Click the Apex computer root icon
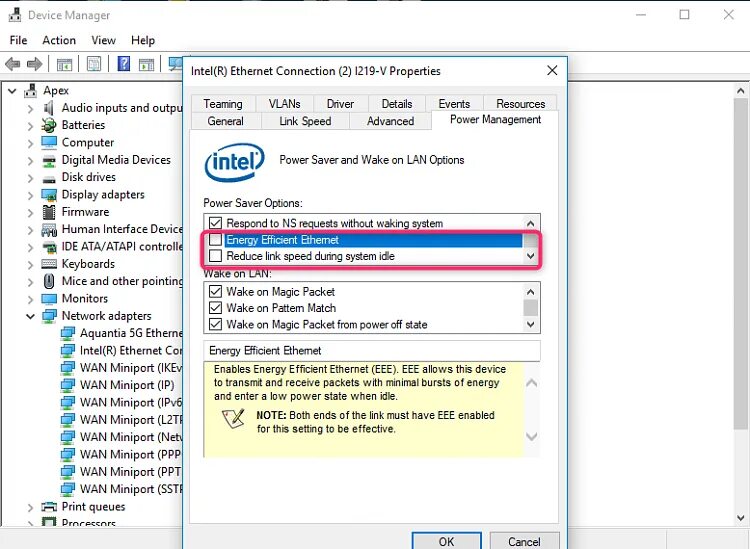The width and height of the screenshot is (750, 549). click(x=30, y=90)
